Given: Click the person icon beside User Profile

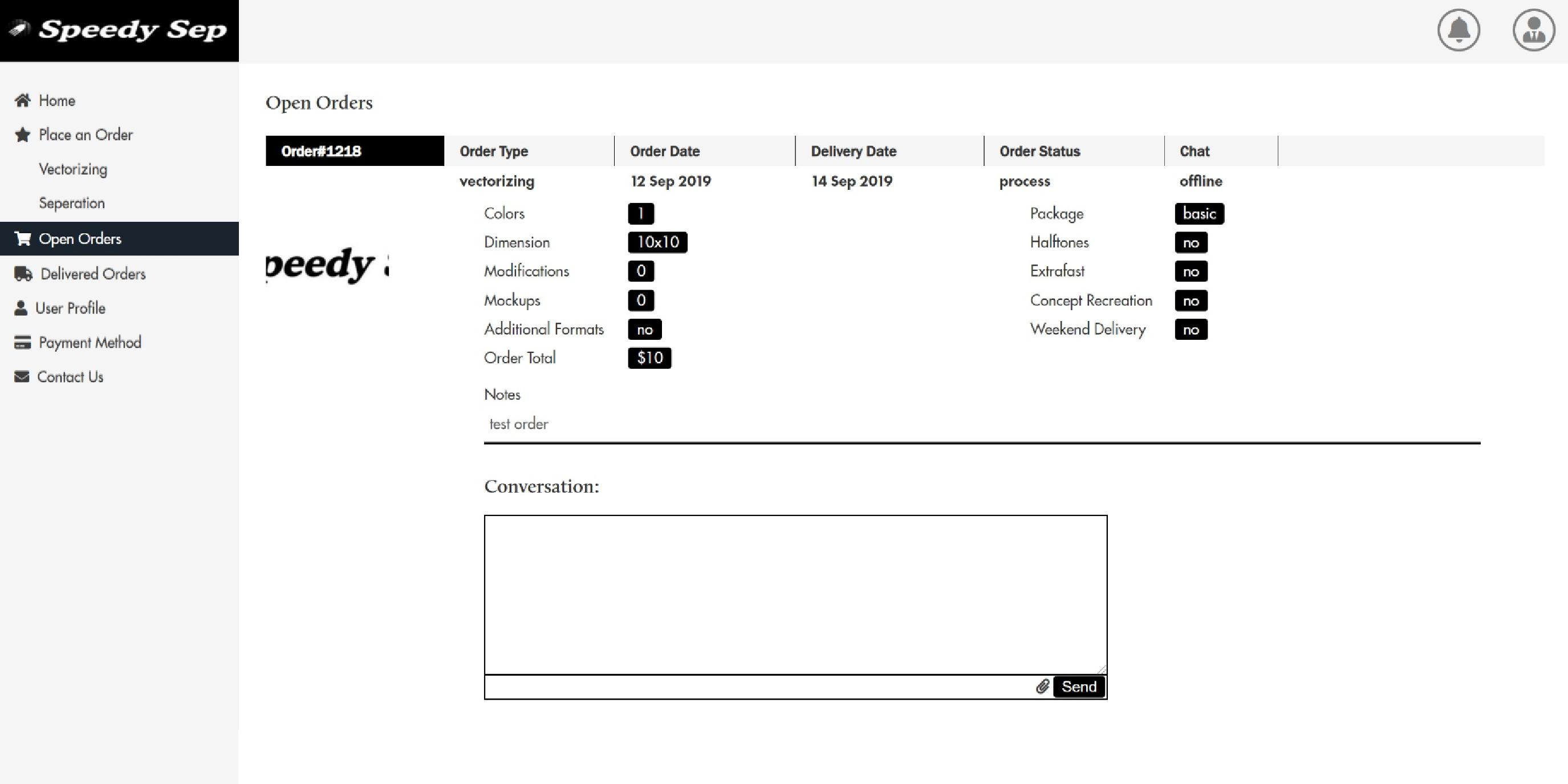Looking at the screenshot, I should tap(21, 308).
